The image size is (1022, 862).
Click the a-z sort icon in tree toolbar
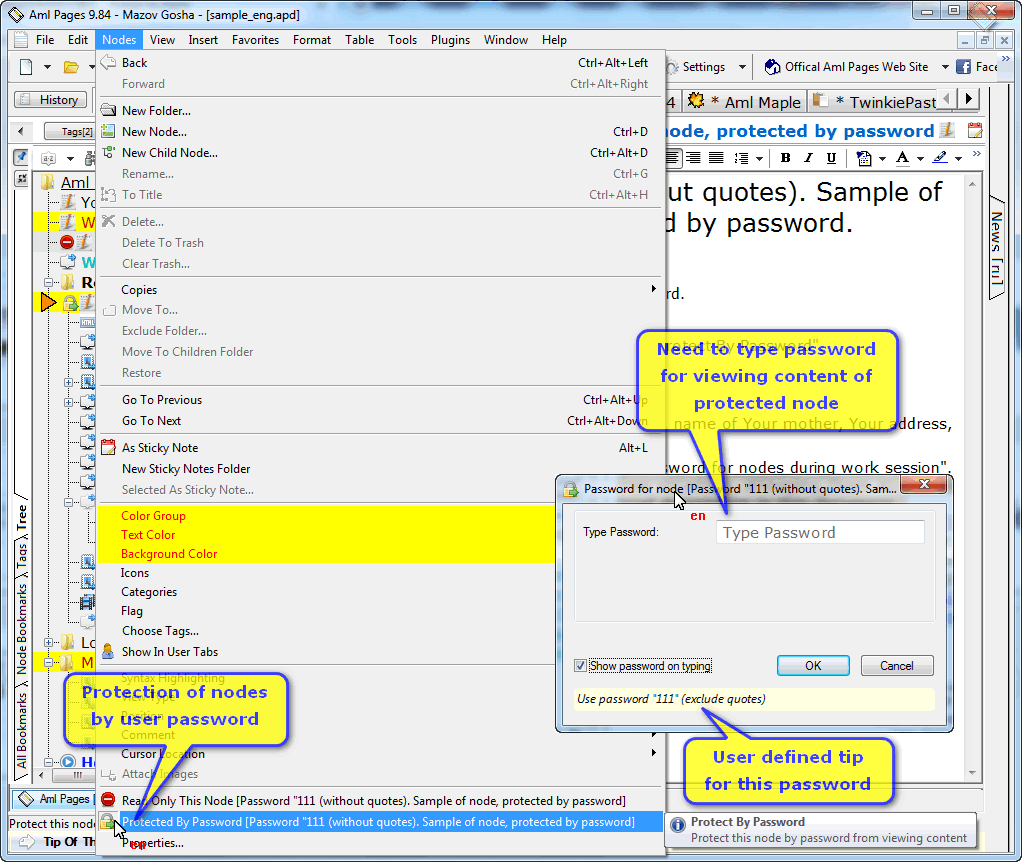click(x=48, y=158)
